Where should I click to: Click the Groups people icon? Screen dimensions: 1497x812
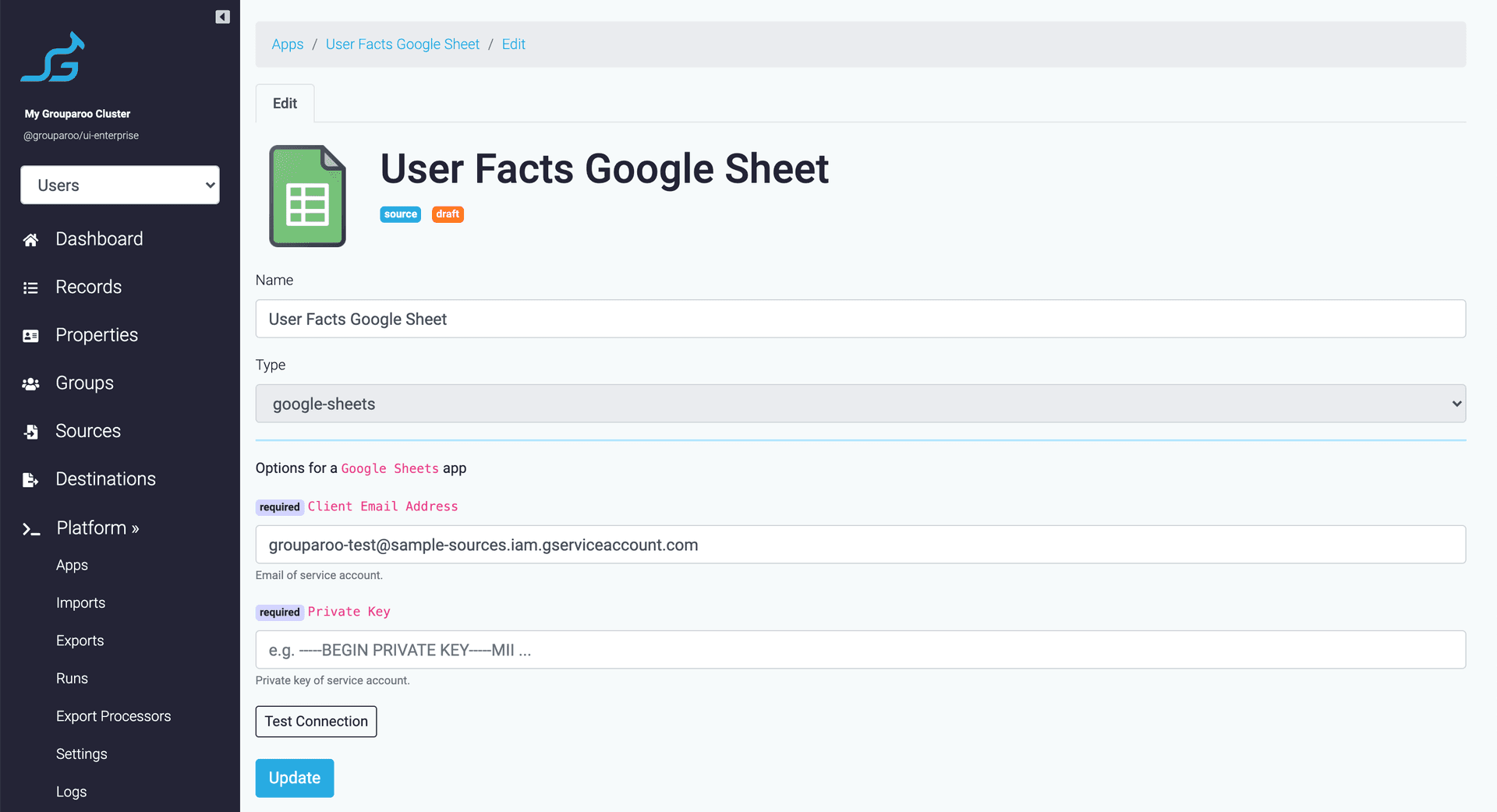point(30,384)
